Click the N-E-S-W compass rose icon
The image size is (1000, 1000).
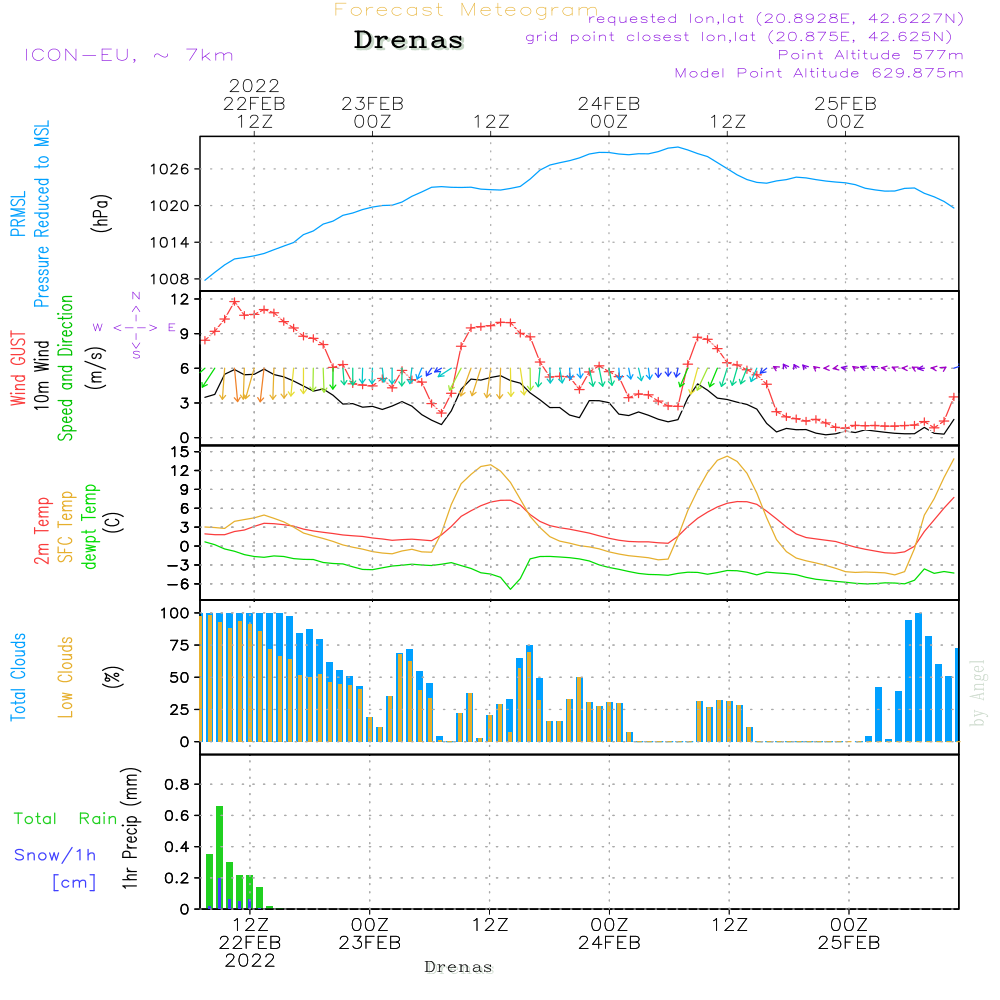135,327
